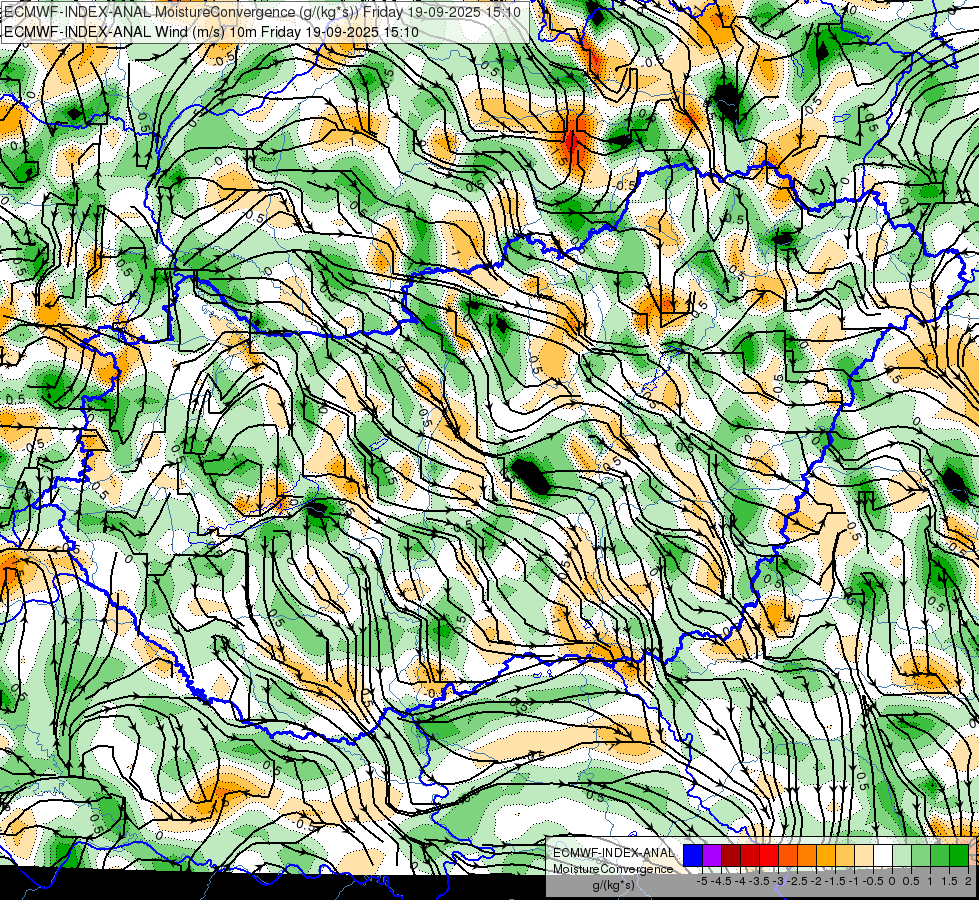Click the white legend swatch between -0.5 and 0

click(883, 856)
